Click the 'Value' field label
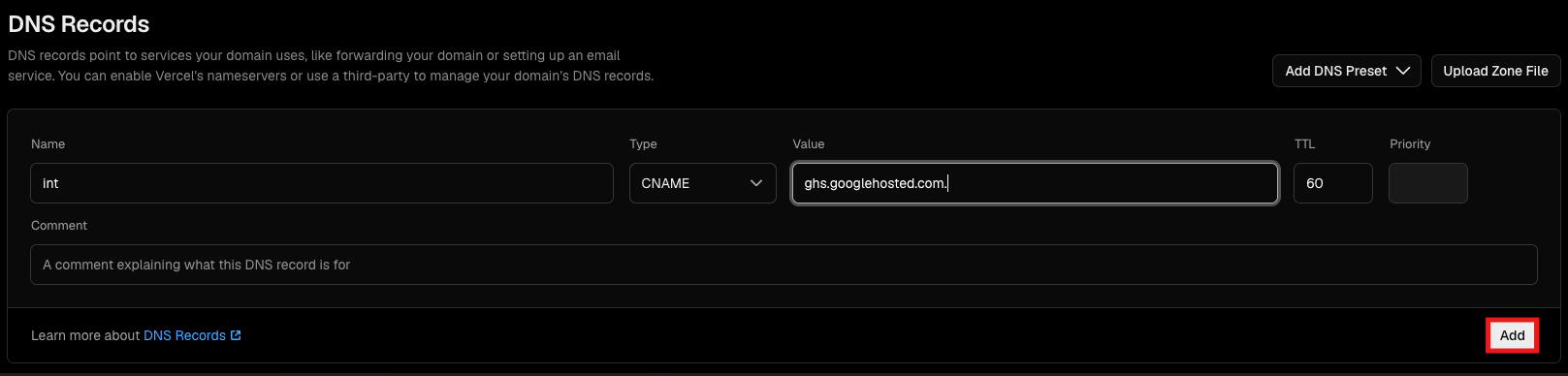 coord(809,143)
